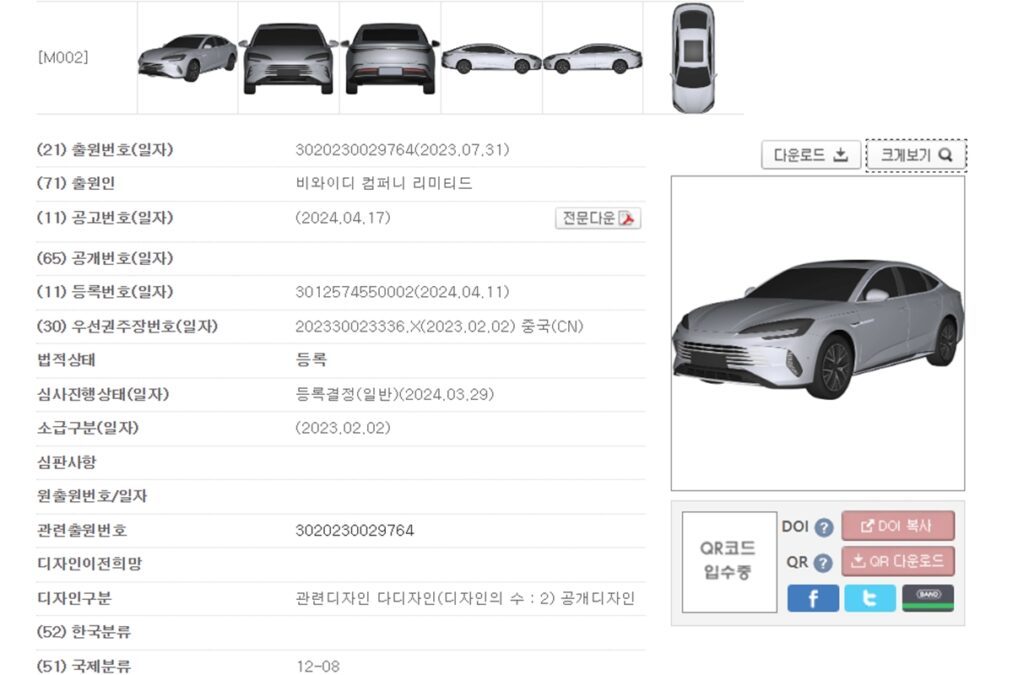Click the magnifier icon in 크게보기
This screenshot has height=675, width=1013.
(x=945, y=155)
